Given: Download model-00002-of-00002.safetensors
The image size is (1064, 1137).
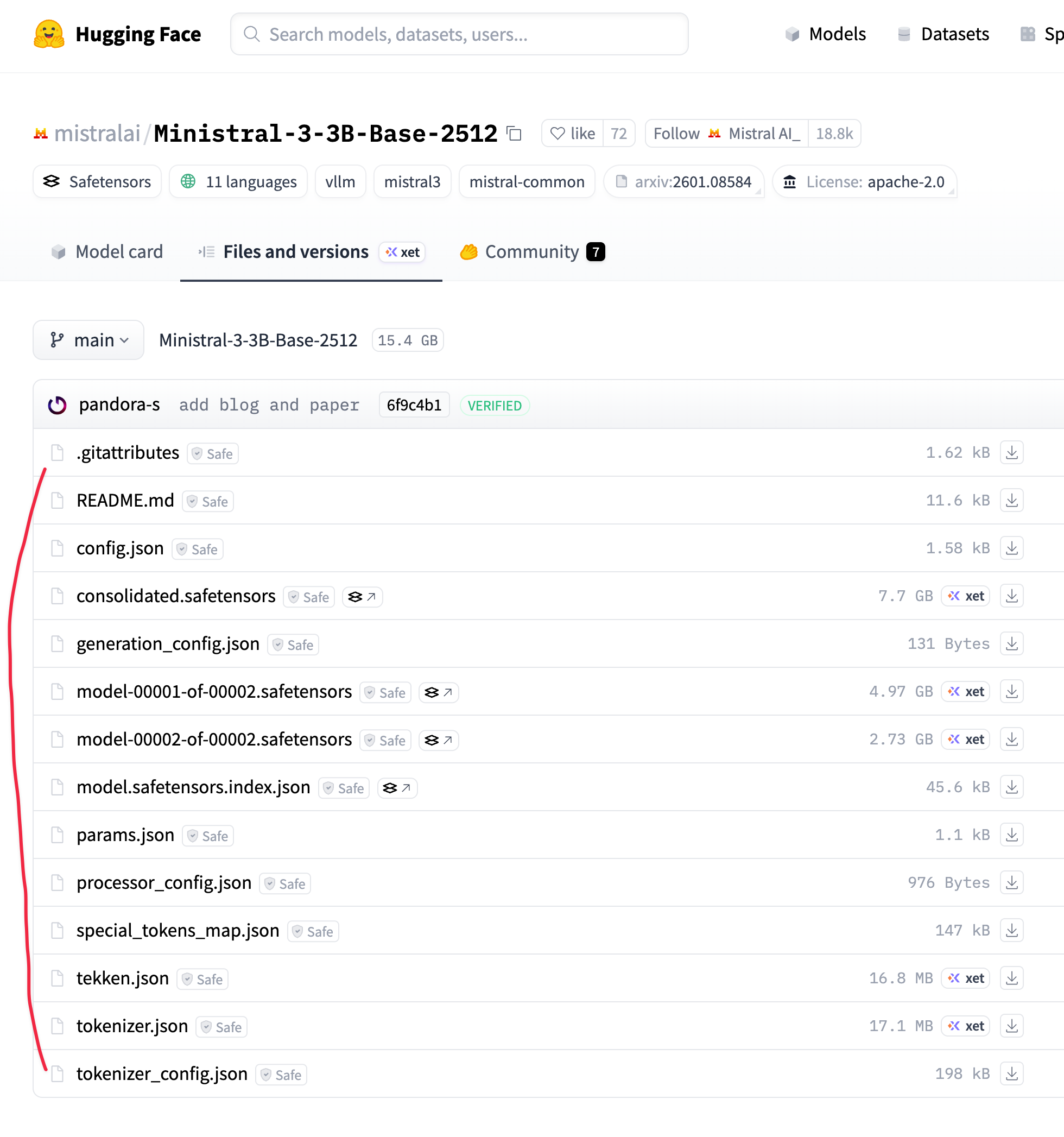Looking at the screenshot, I should click(x=1011, y=739).
